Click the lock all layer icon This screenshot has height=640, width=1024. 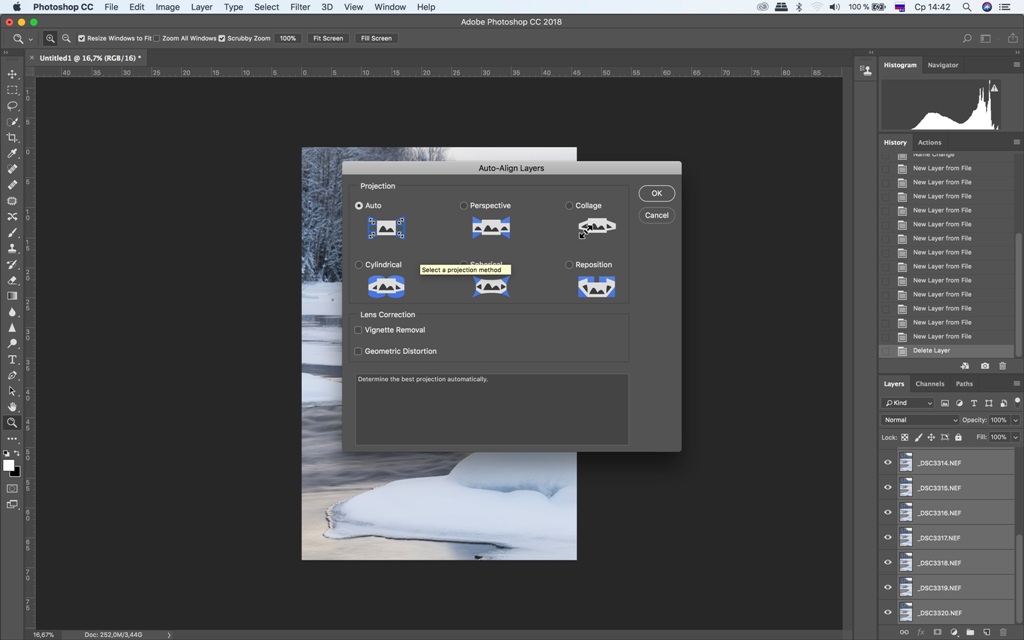tap(958, 437)
